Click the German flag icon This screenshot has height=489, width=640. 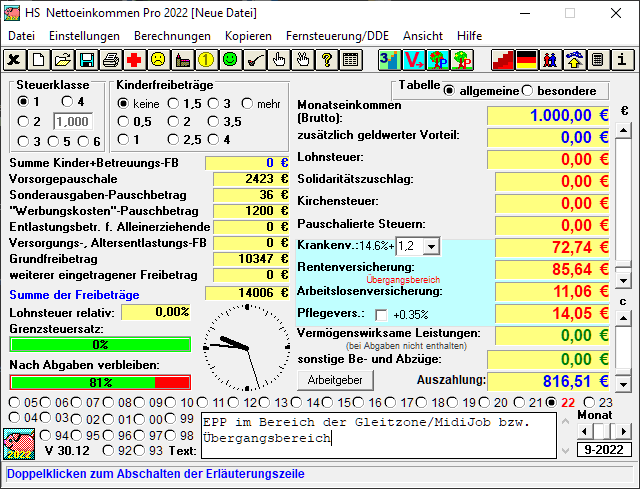point(526,60)
